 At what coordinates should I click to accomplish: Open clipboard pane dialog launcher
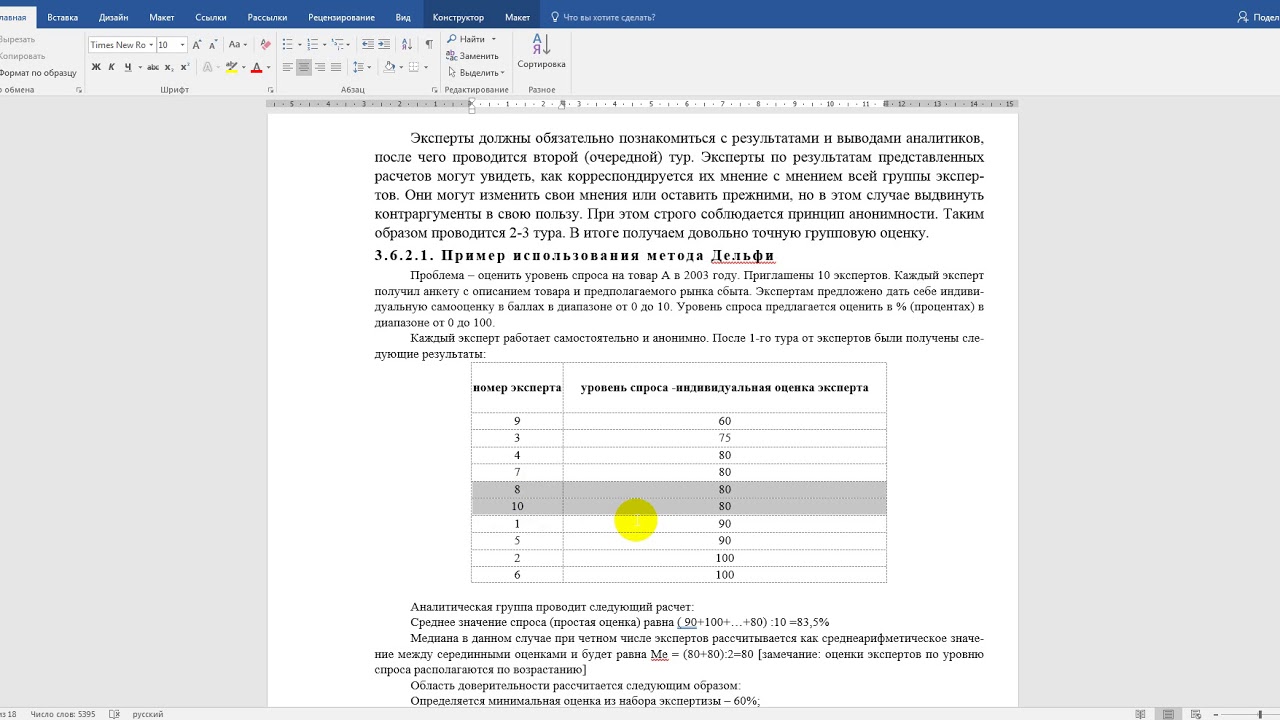(79, 90)
